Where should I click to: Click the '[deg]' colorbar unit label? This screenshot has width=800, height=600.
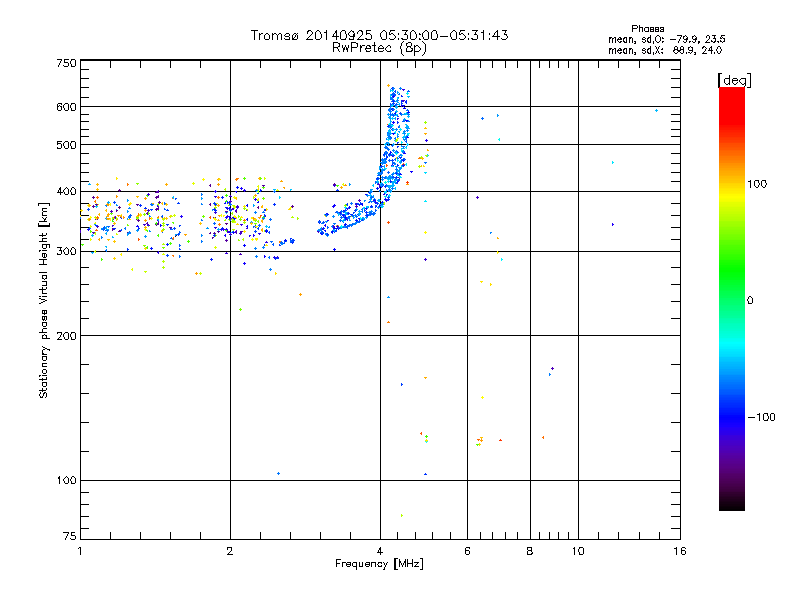734,80
